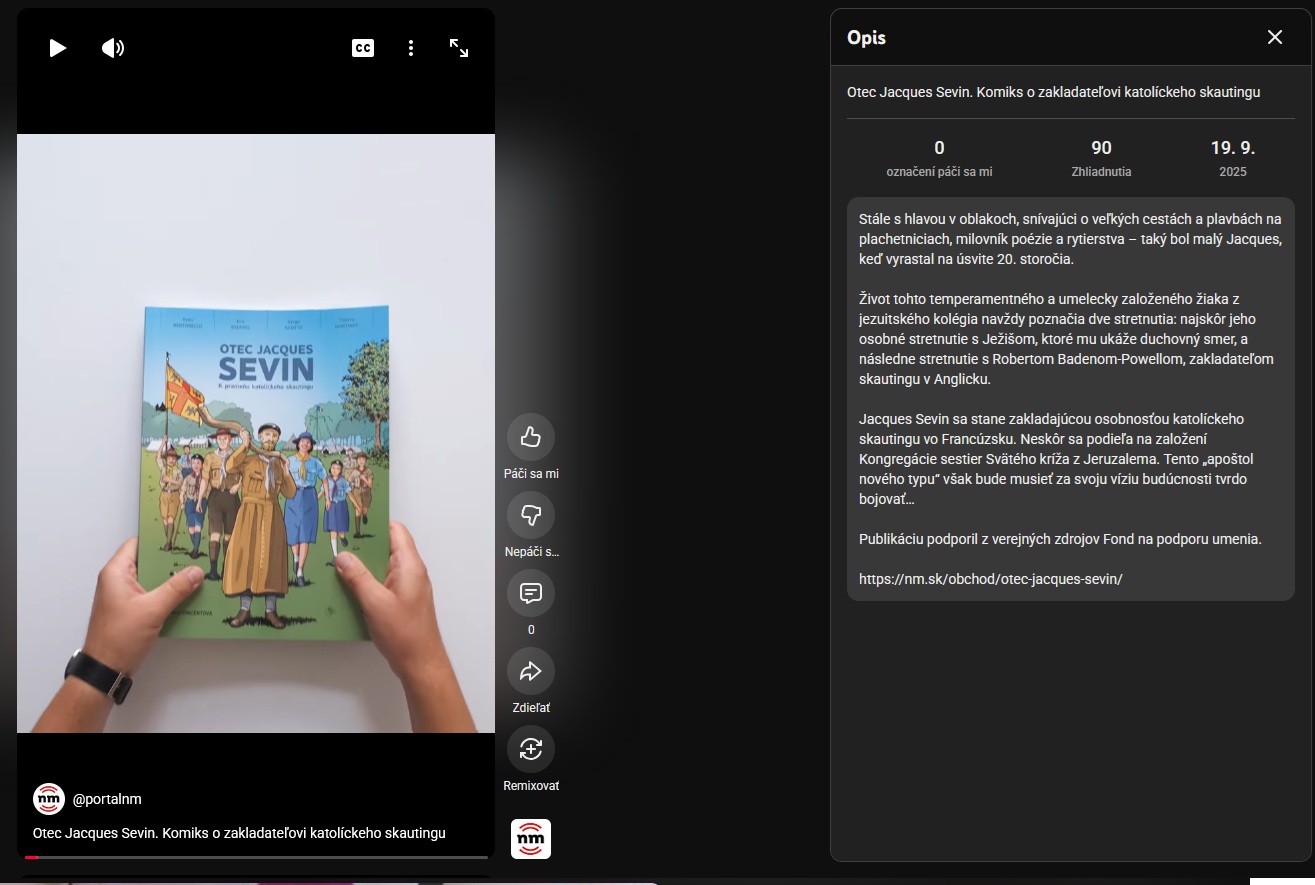Open the nm.sk obchod link in description

point(990,579)
